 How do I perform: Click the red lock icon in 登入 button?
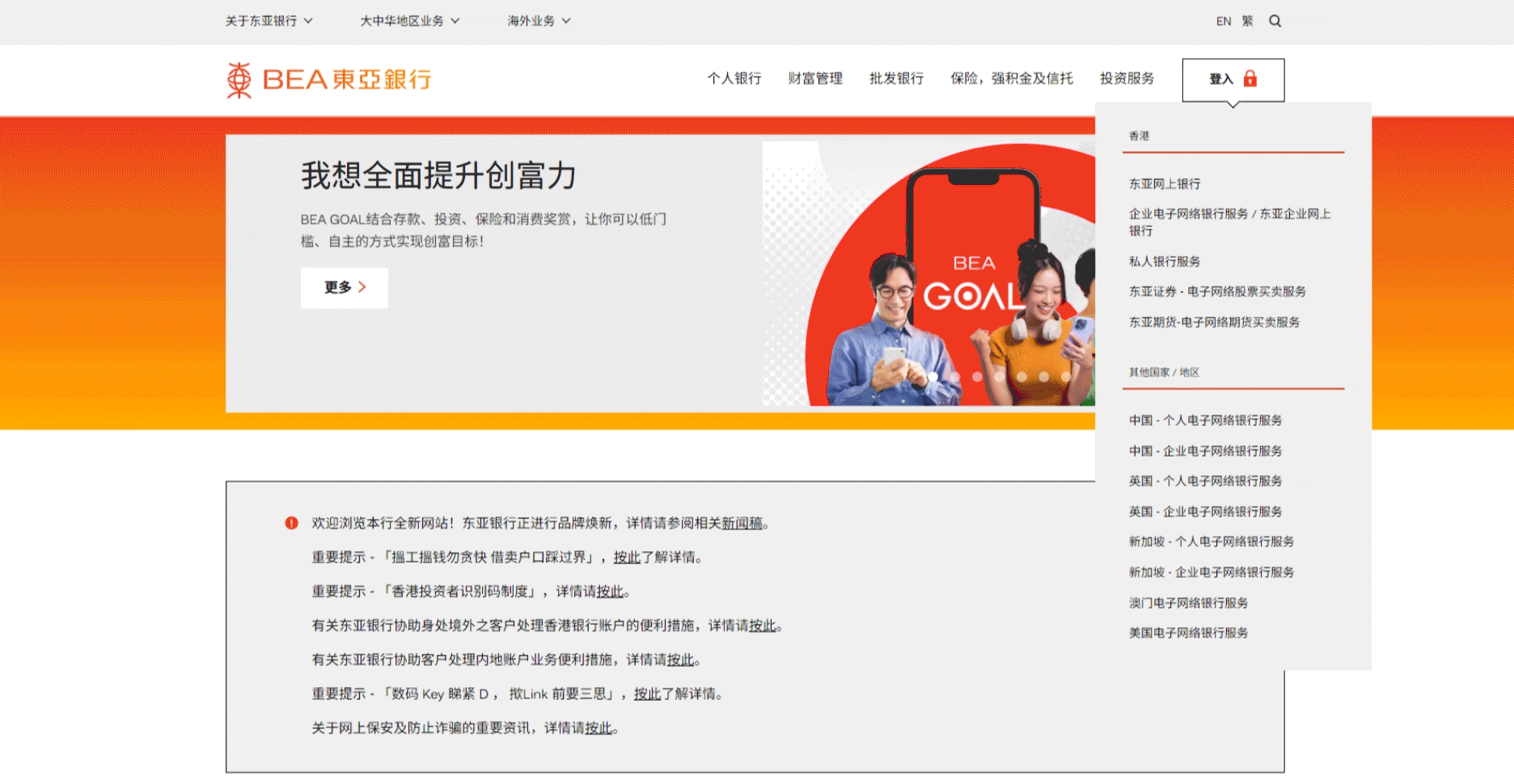(x=1250, y=78)
